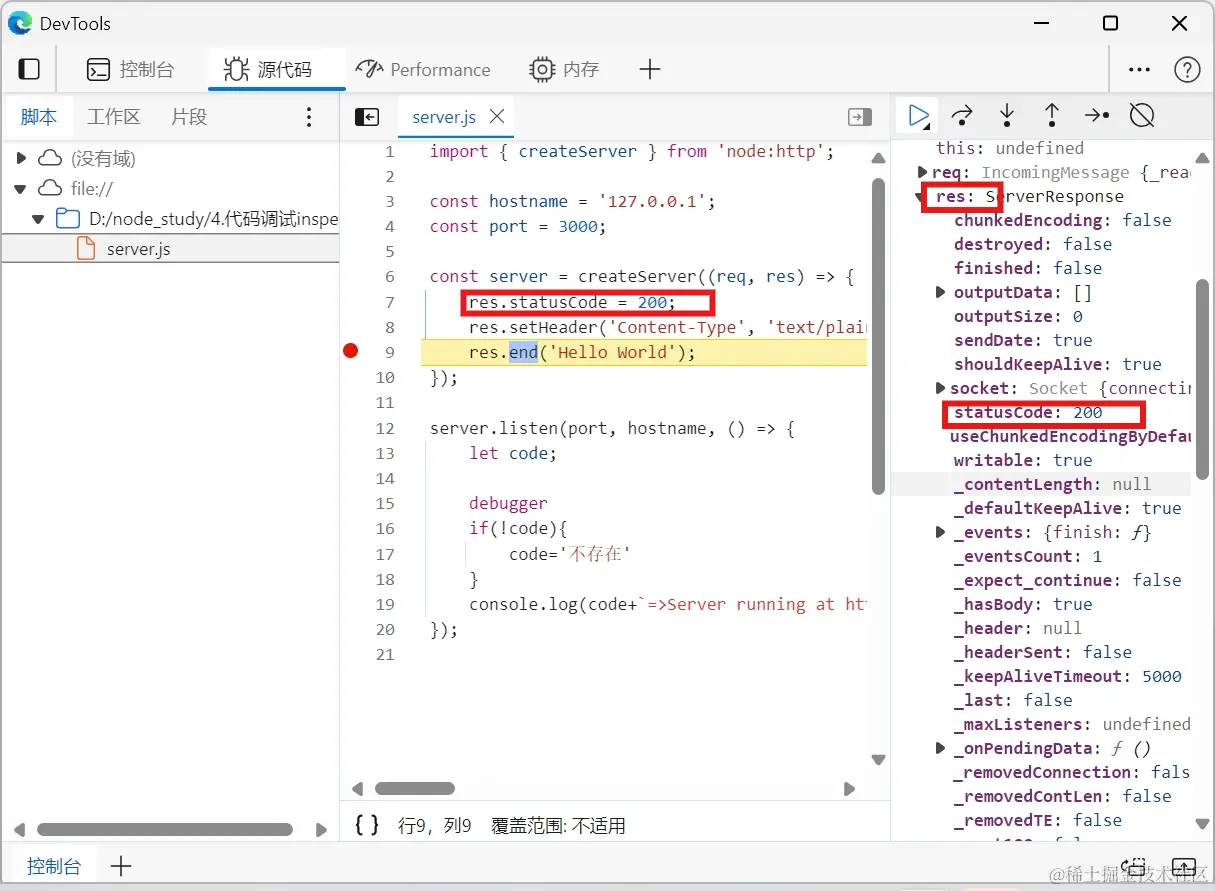Resume script execution
Image resolution: width=1215 pixels, height=891 pixels.
click(917, 116)
